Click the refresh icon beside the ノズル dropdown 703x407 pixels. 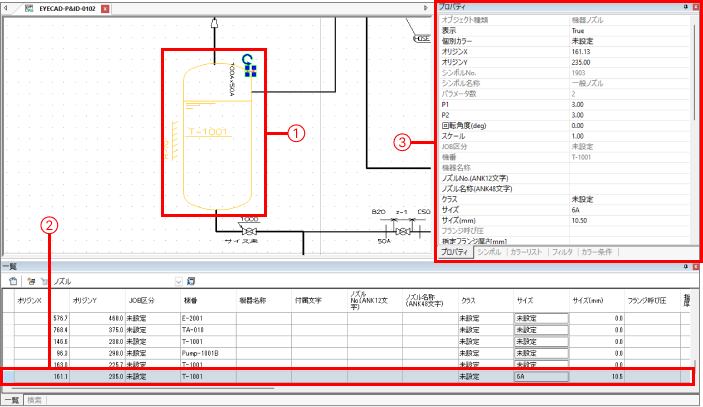190,283
